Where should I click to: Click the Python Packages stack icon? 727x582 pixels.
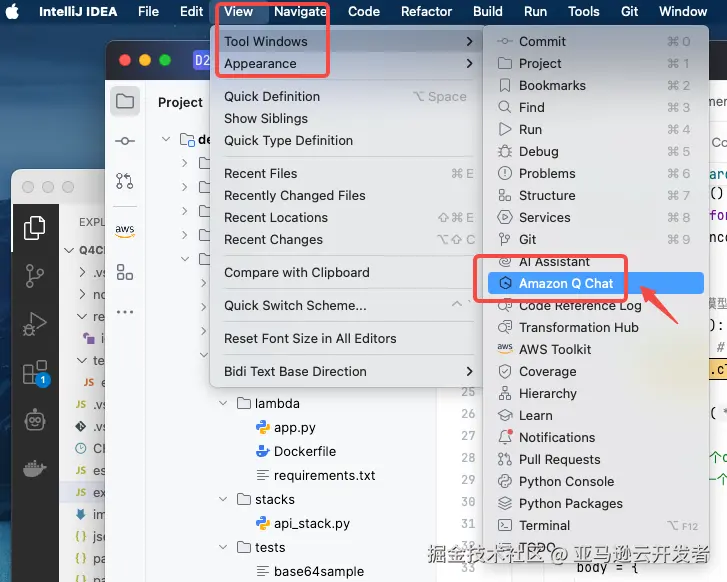[x=504, y=503]
